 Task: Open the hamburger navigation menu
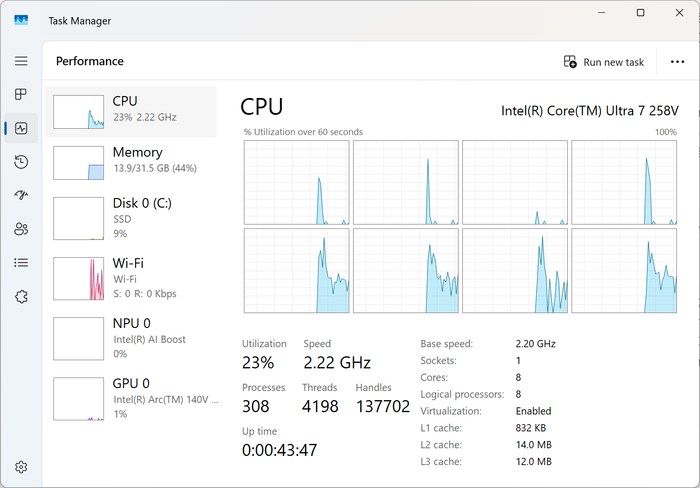point(21,61)
